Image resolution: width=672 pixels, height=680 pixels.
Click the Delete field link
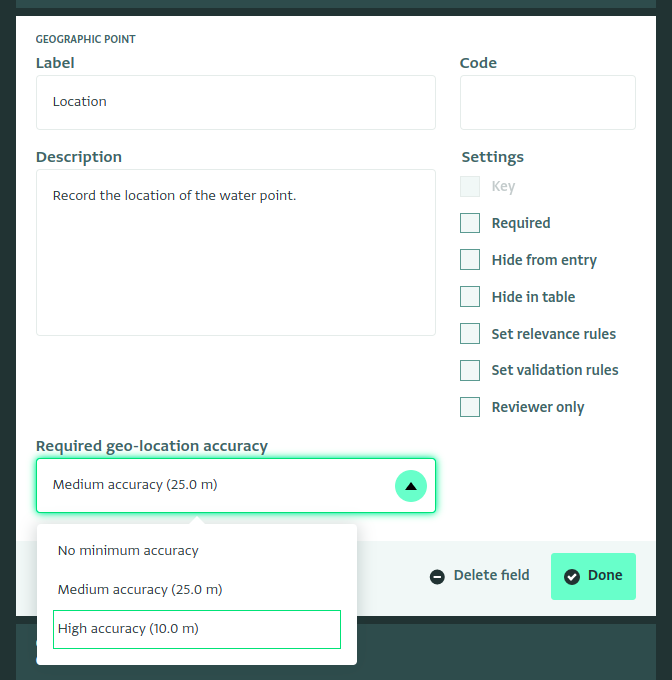tap(480, 576)
